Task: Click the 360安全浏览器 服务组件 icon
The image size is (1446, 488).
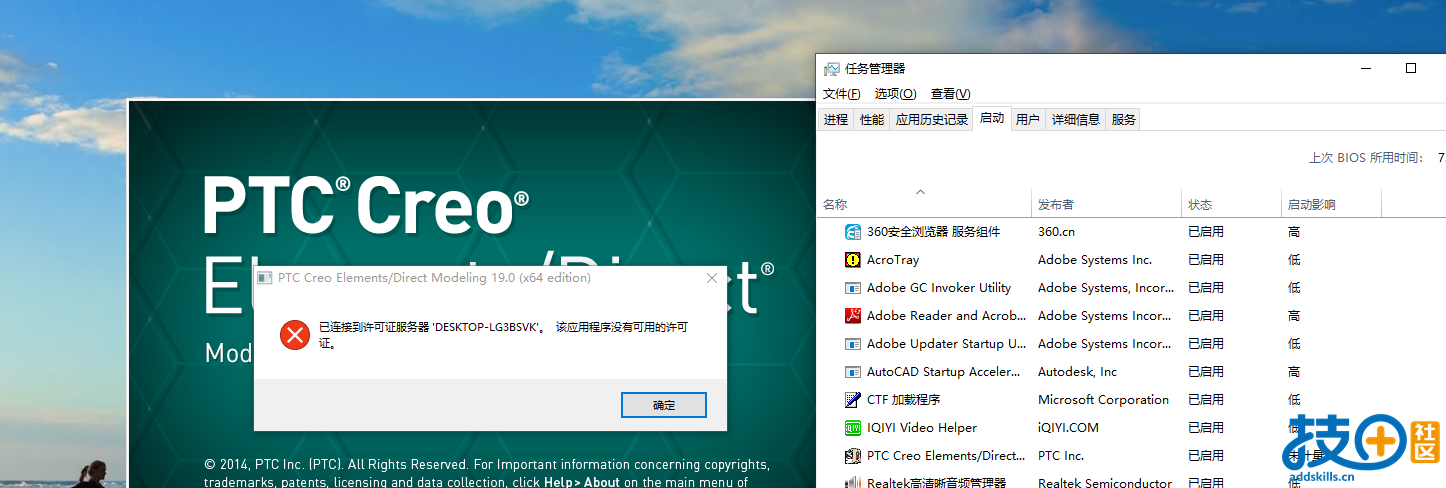Action: click(x=853, y=232)
